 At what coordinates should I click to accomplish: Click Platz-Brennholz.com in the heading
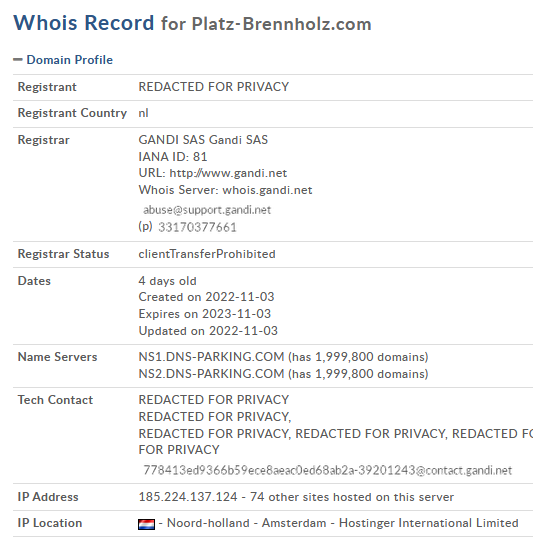click(282, 24)
